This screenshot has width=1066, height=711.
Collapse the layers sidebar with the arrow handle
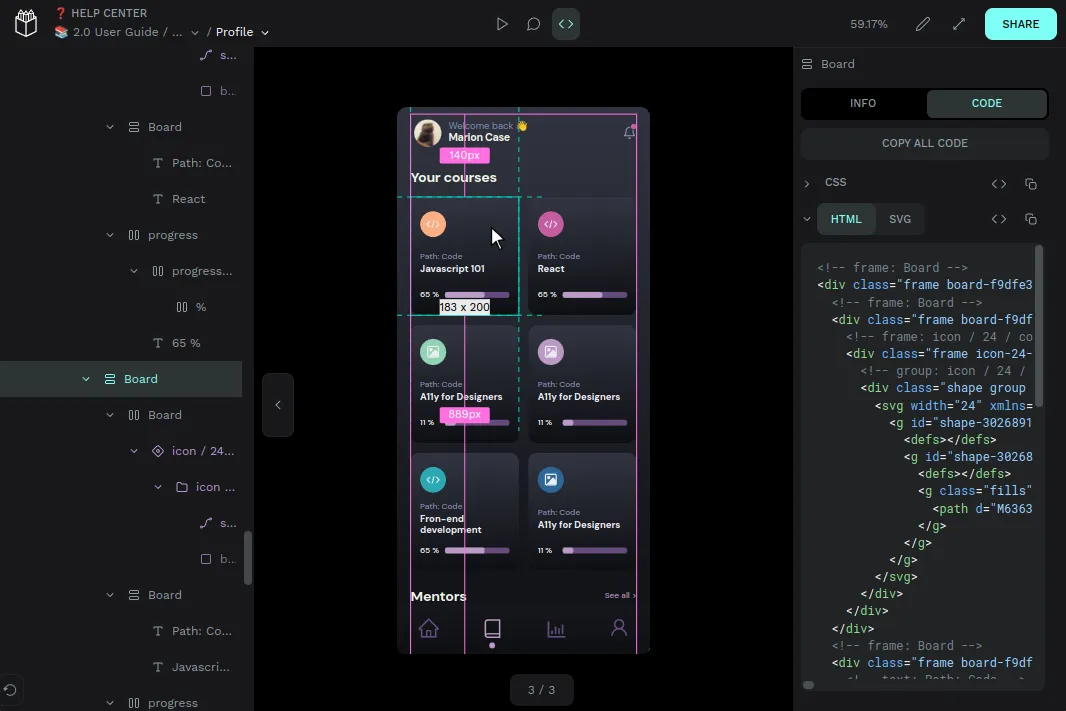pyautogui.click(x=278, y=405)
